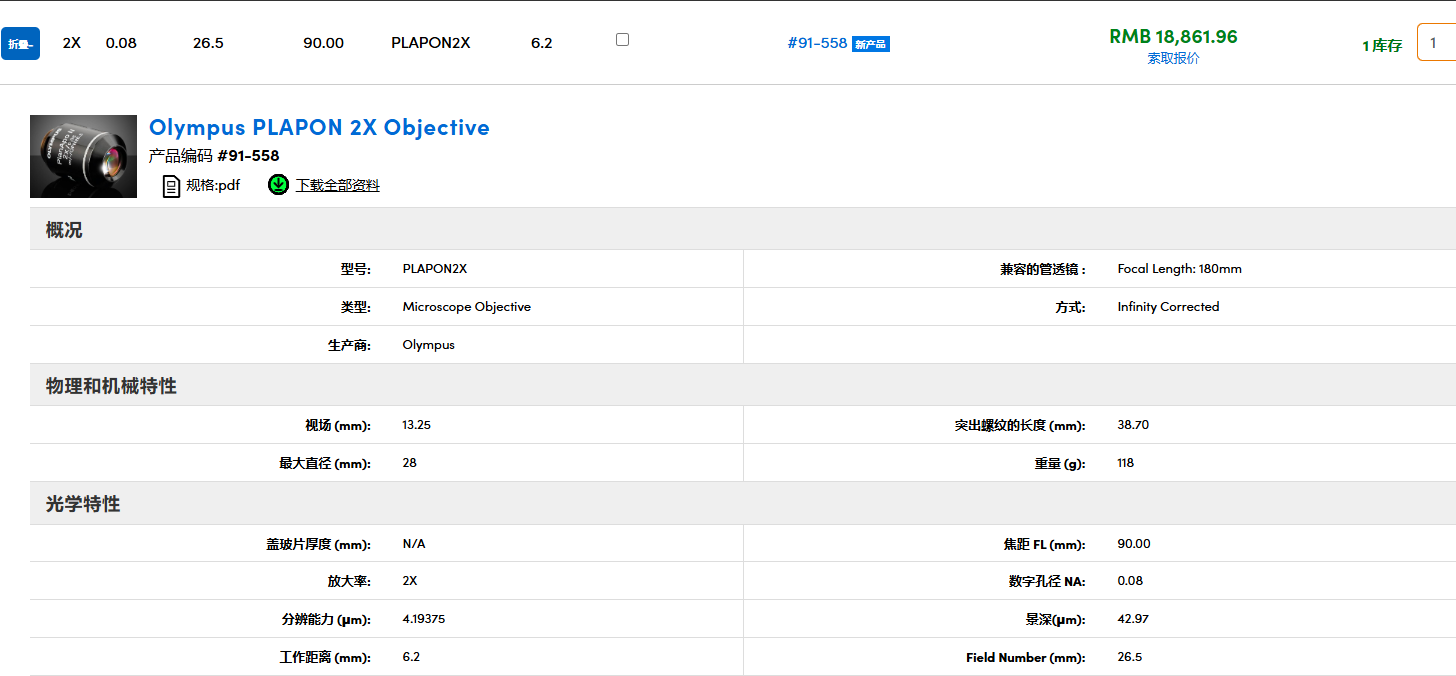Select the 物理和机械特性 section header
The width and height of the screenshot is (1456, 676).
[111, 386]
